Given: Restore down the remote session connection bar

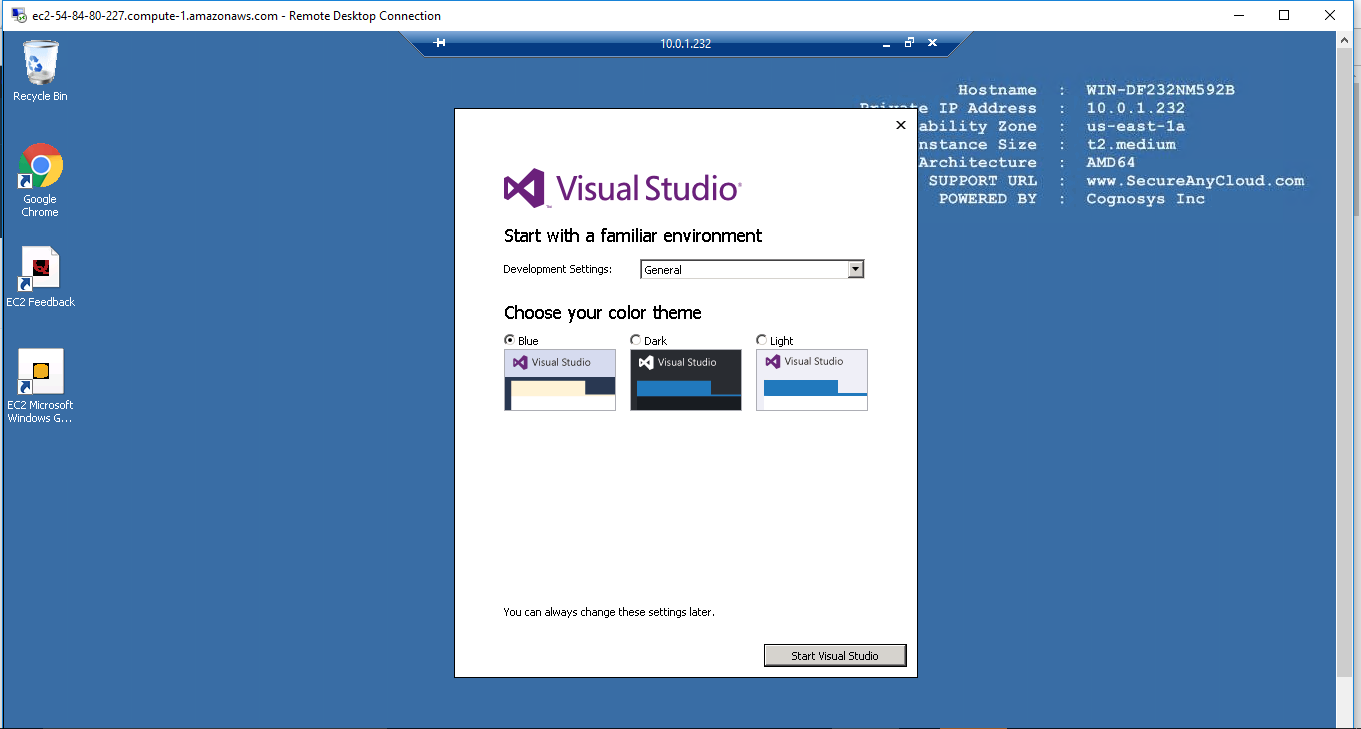Looking at the screenshot, I should (x=909, y=43).
